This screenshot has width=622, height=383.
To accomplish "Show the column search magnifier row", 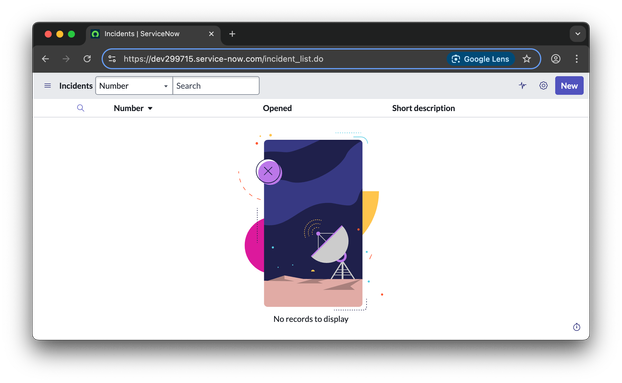I will click(81, 108).
